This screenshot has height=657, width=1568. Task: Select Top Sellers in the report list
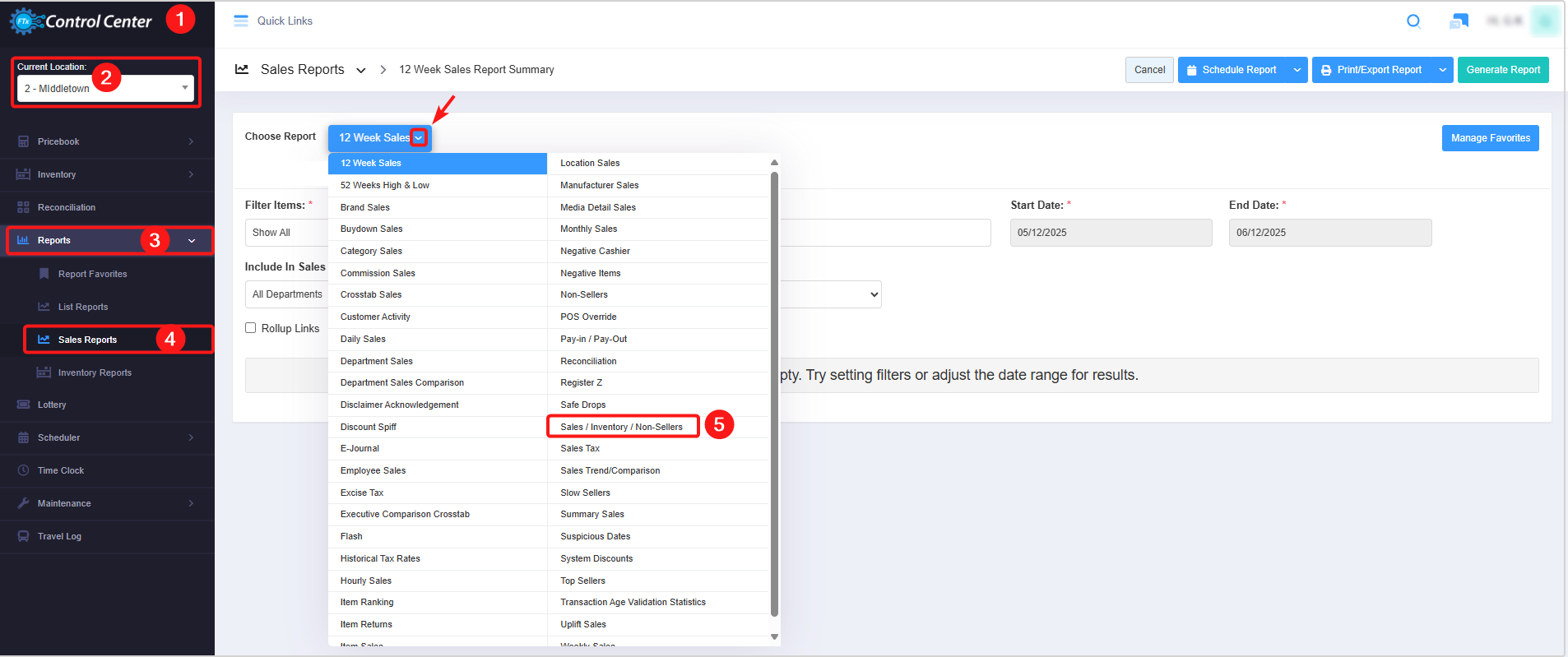582,581
